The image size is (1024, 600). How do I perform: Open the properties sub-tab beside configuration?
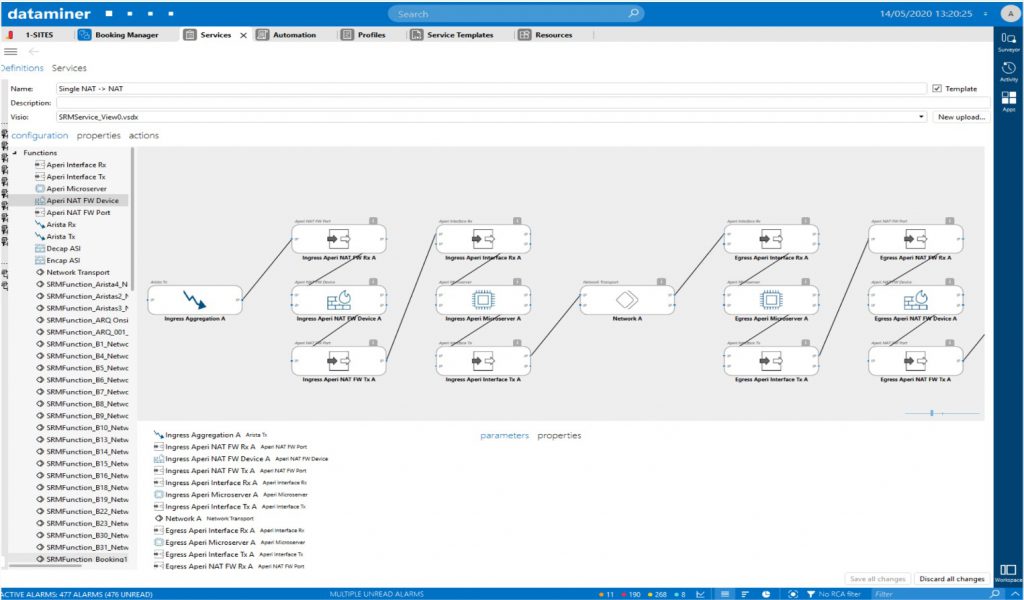(99, 136)
